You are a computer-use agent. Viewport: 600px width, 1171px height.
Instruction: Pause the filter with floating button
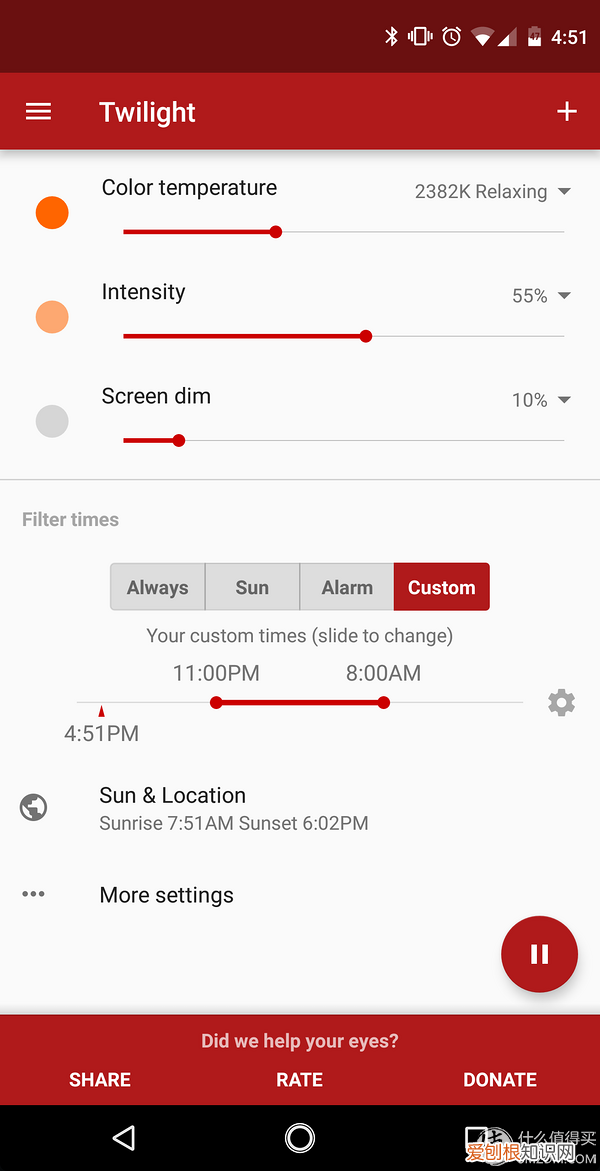coord(539,954)
